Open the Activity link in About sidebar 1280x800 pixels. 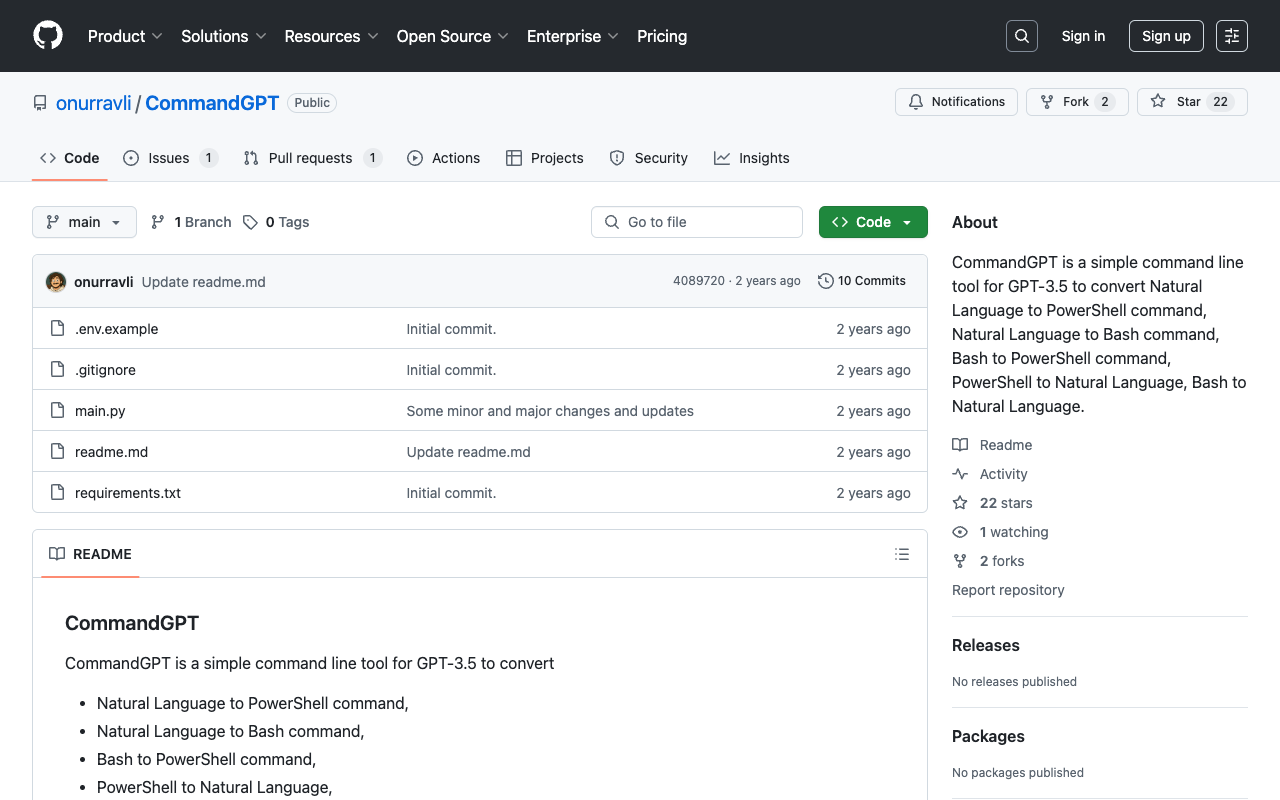click(990, 474)
